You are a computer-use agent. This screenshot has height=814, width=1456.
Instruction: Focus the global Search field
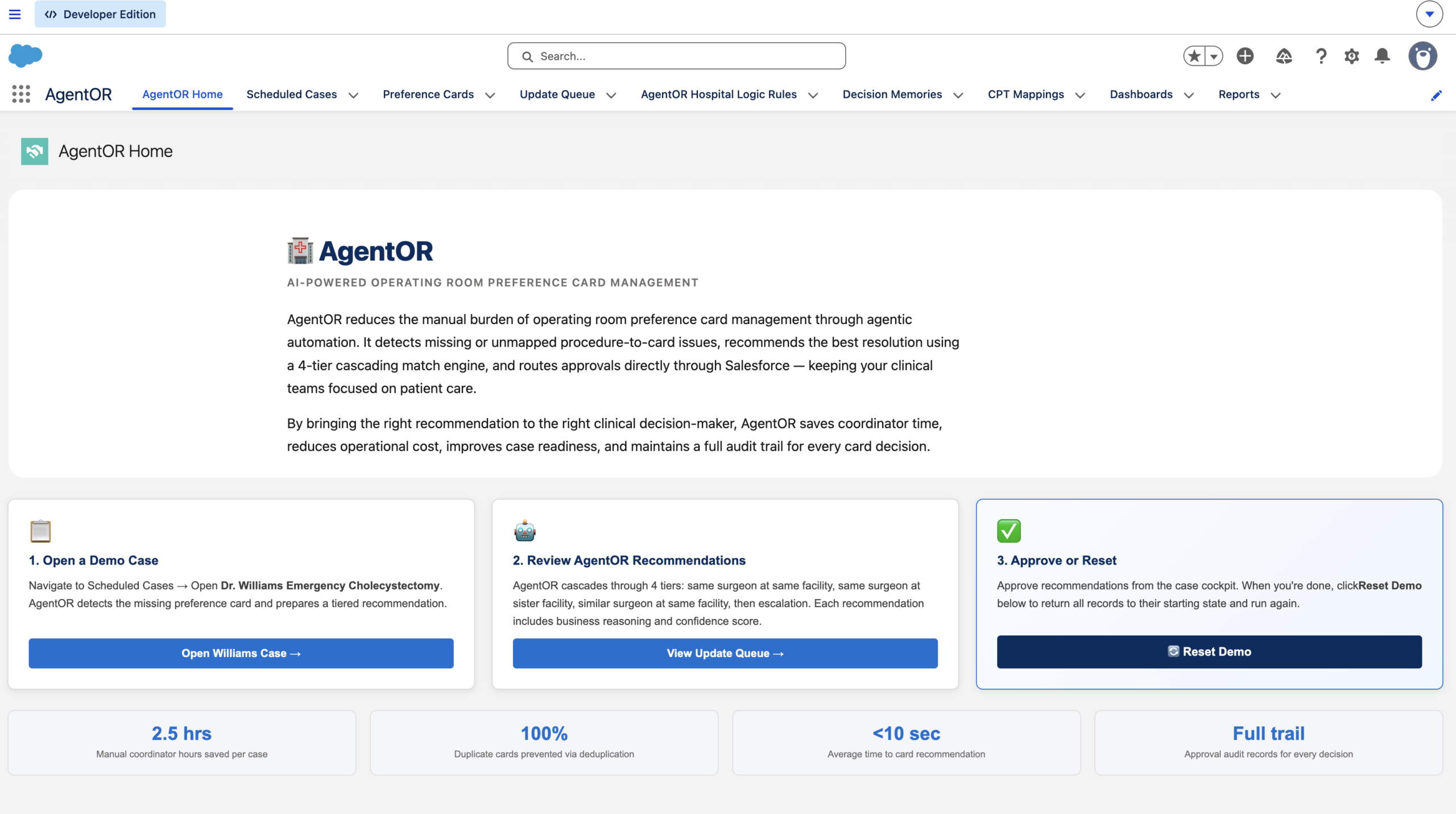pos(676,56)
